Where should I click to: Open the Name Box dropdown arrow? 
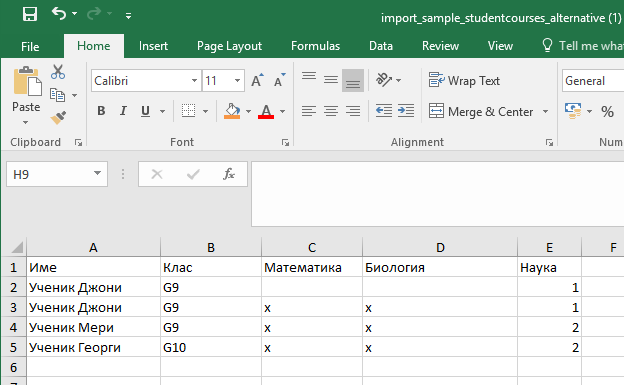click(97, 174)
